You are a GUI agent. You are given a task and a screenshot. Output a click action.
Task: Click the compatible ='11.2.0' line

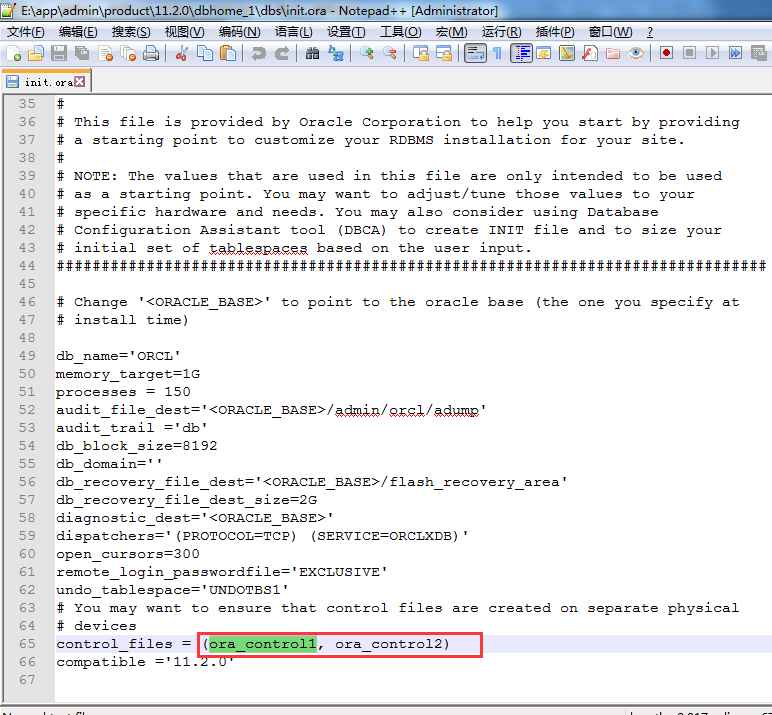click(145, 662)
